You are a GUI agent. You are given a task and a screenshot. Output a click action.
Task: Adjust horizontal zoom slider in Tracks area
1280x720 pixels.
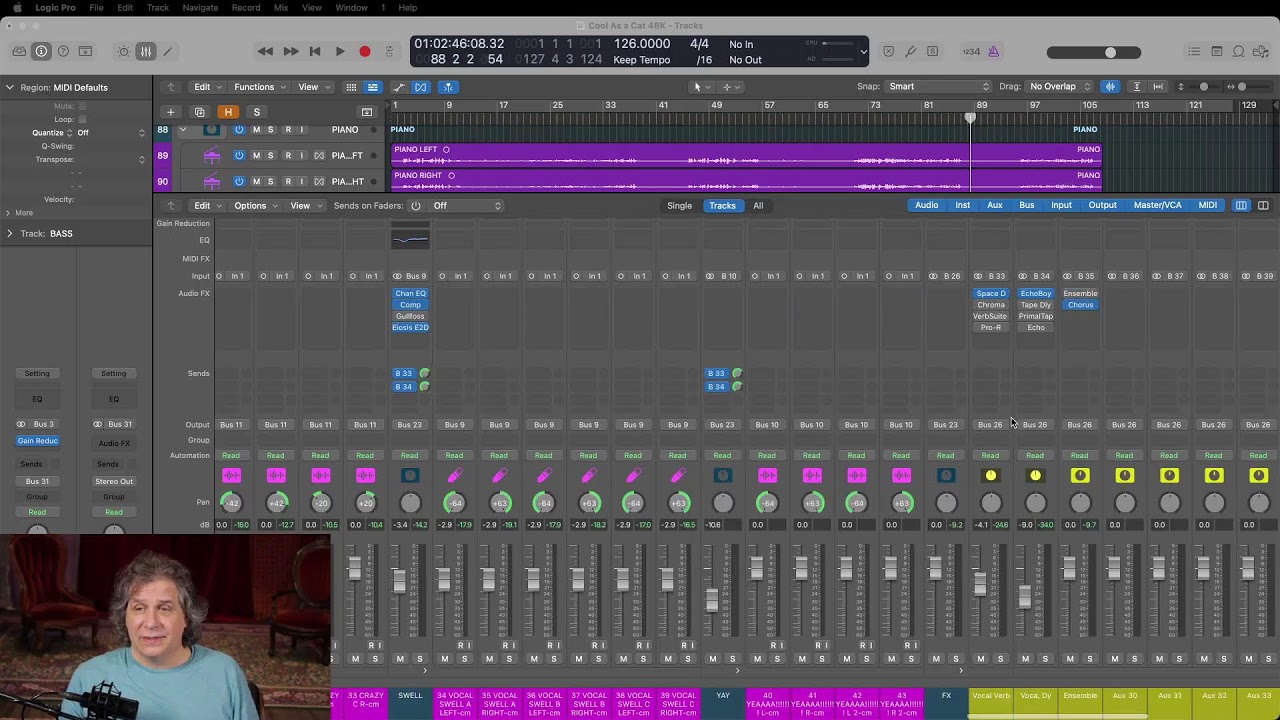[1247, 87]
